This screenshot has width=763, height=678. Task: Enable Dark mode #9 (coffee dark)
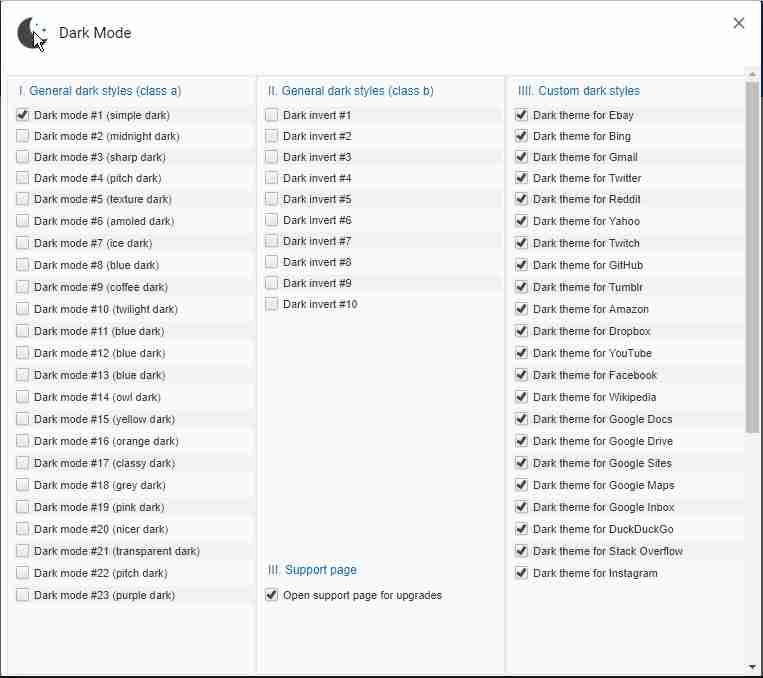22,287
